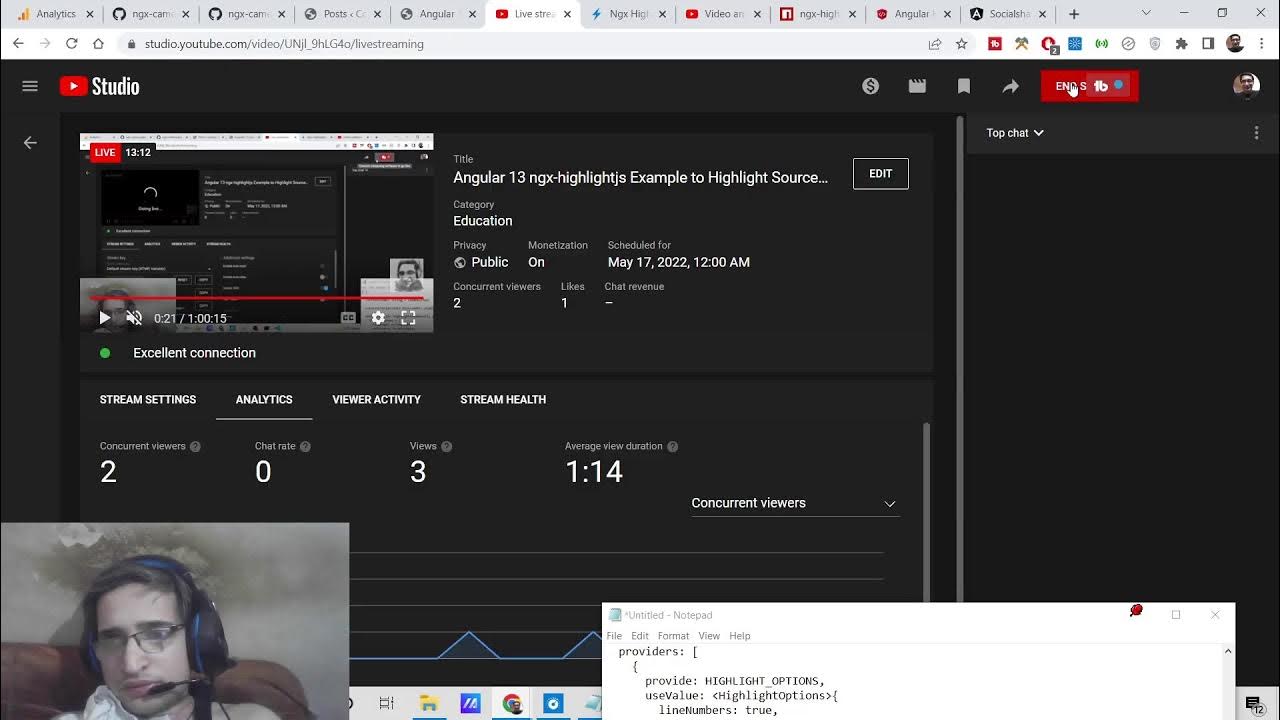Screen dimensions: 1280x720
Task: Click the monetization dollar icon
Action: tap(870, 86)
